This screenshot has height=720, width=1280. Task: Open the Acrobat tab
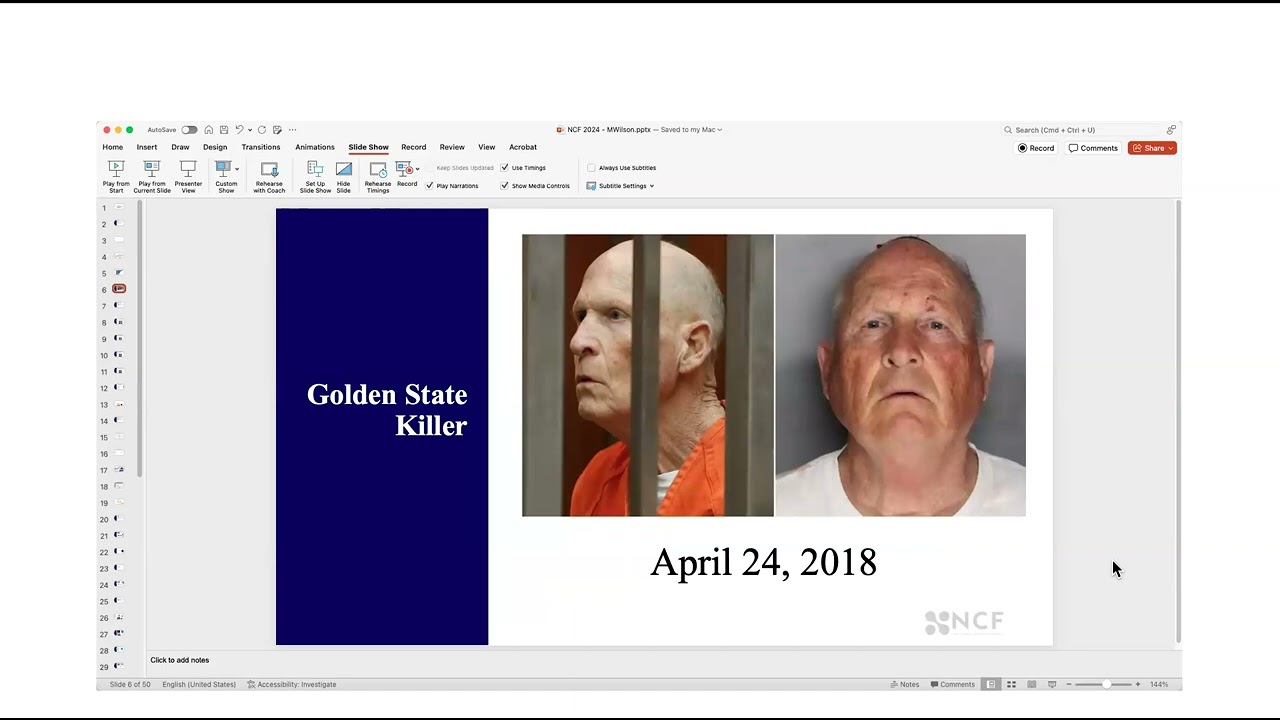(x=523, y=147)
